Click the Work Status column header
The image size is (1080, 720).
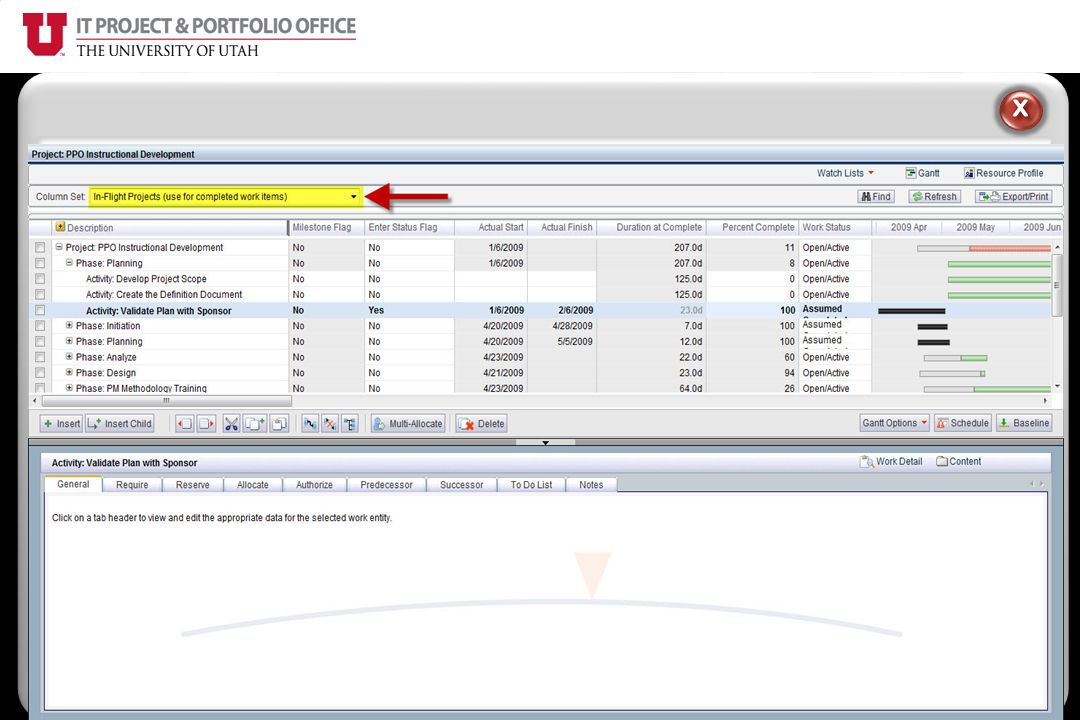[835, 227]
